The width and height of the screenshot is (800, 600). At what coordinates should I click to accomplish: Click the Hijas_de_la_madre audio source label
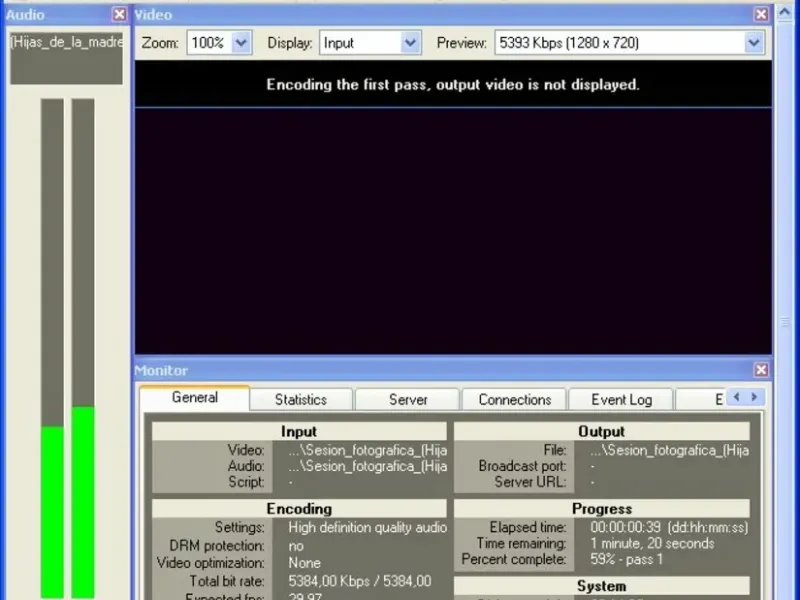pos(66,42)
